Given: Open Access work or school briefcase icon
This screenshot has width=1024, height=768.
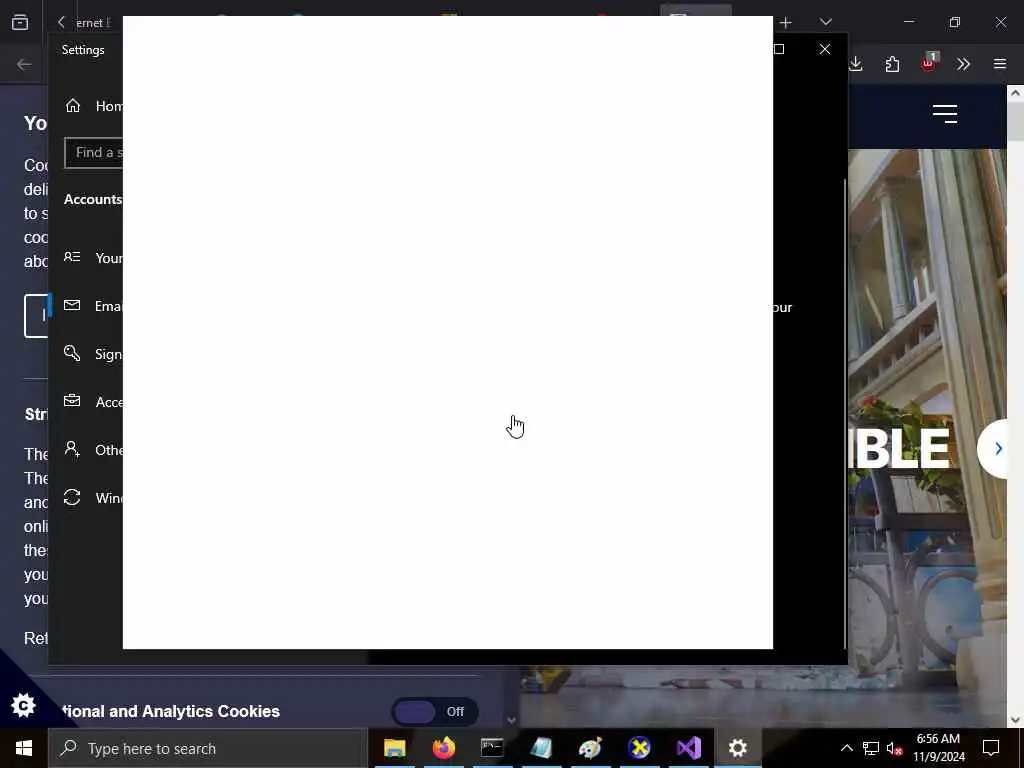Looking at the screenshot, I should point(72,400).
